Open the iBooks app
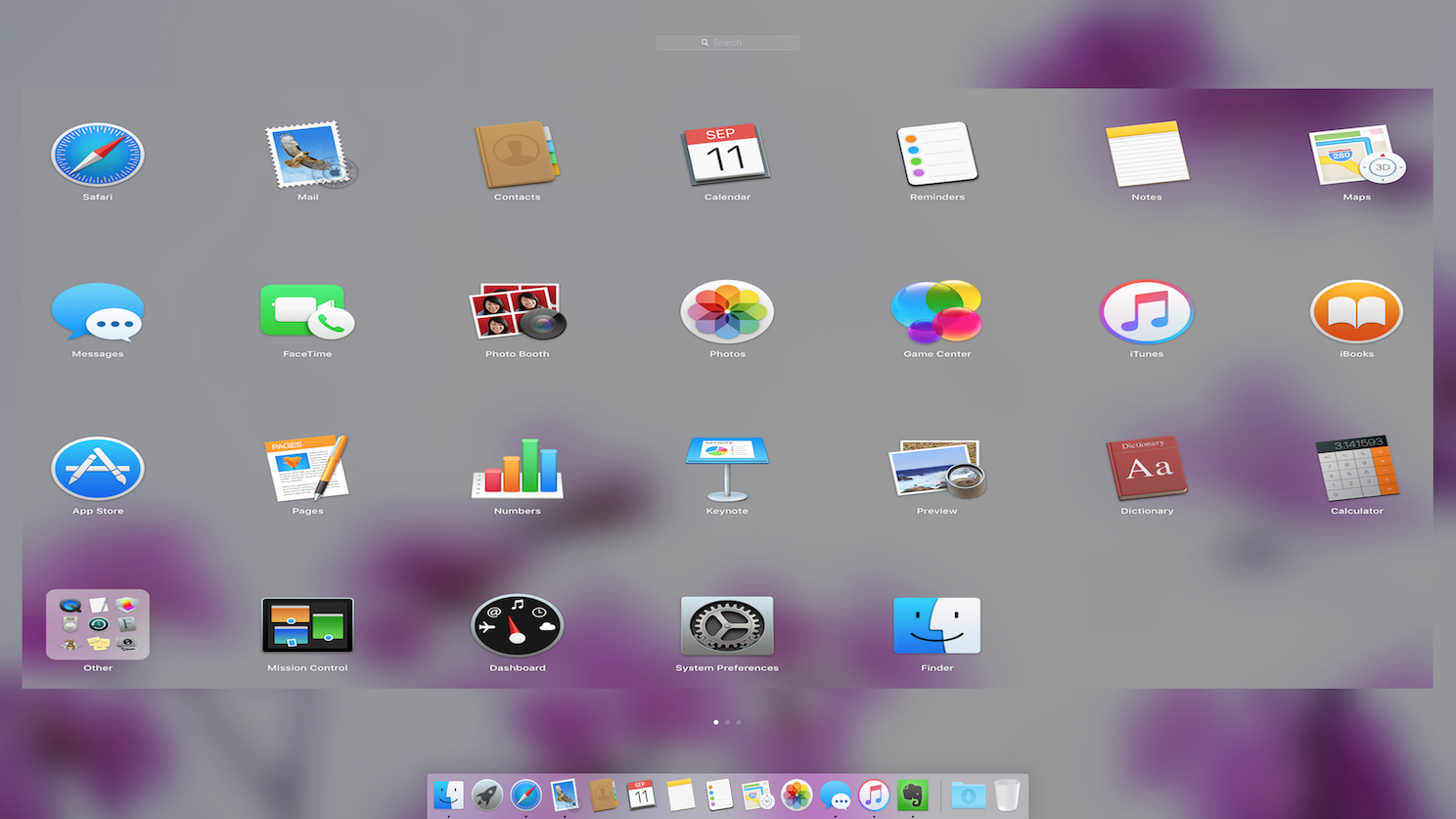Screen dimensions: 1456x819 [1356, 312]
